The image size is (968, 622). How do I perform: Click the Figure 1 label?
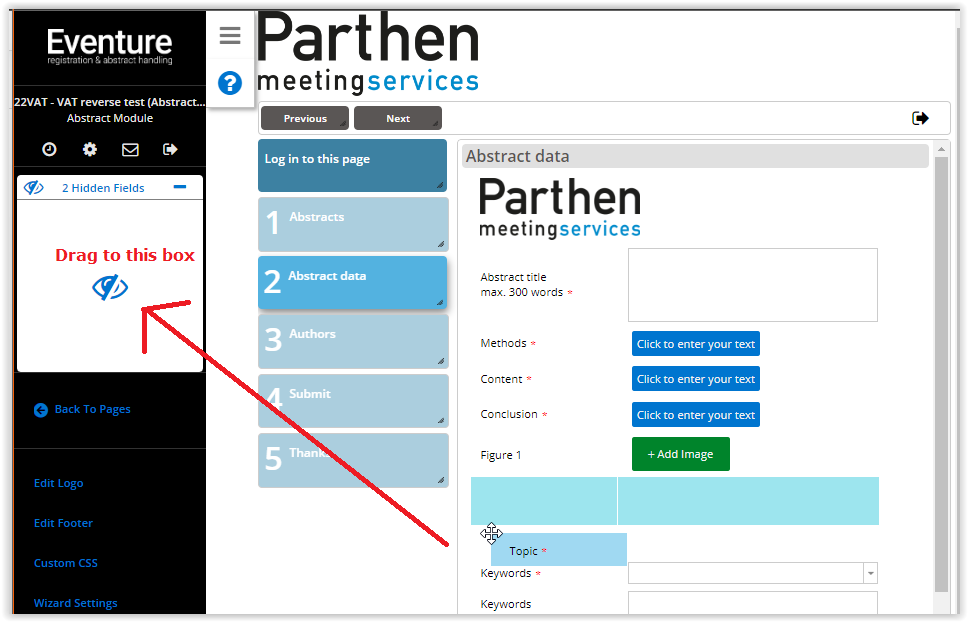pos(501,455)
